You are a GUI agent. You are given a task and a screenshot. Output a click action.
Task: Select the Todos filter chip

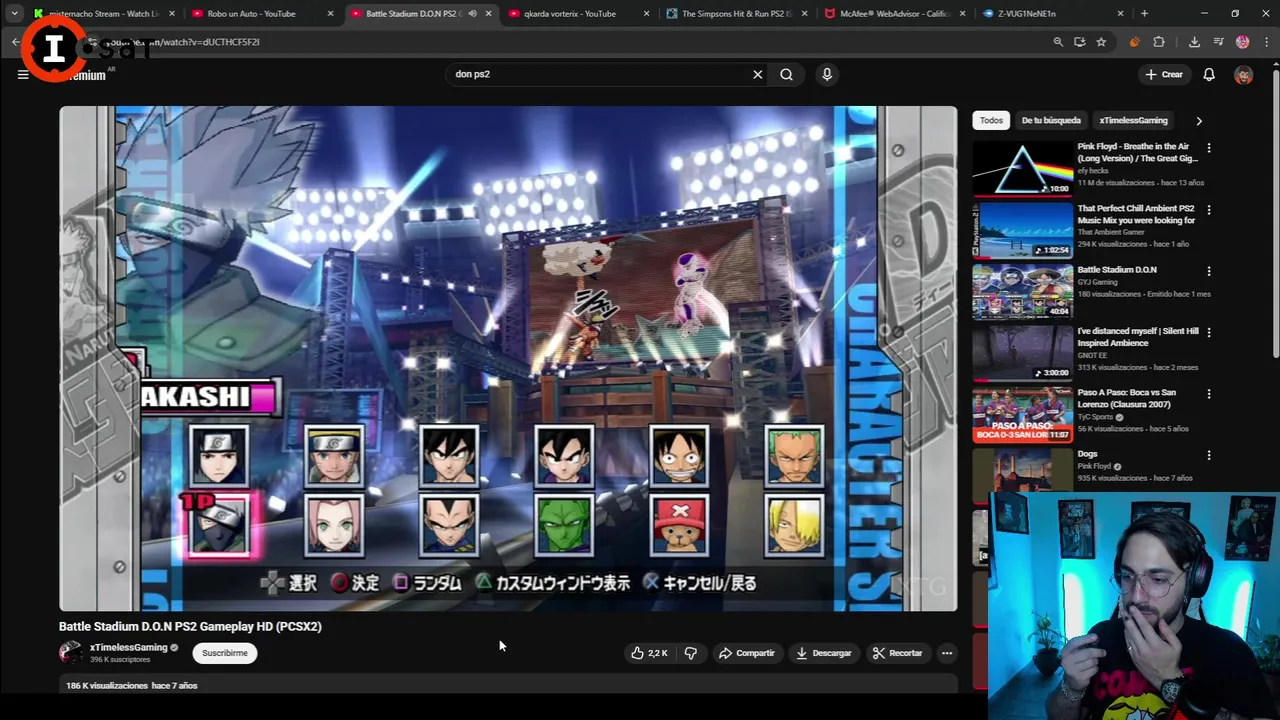pos(991,120)
